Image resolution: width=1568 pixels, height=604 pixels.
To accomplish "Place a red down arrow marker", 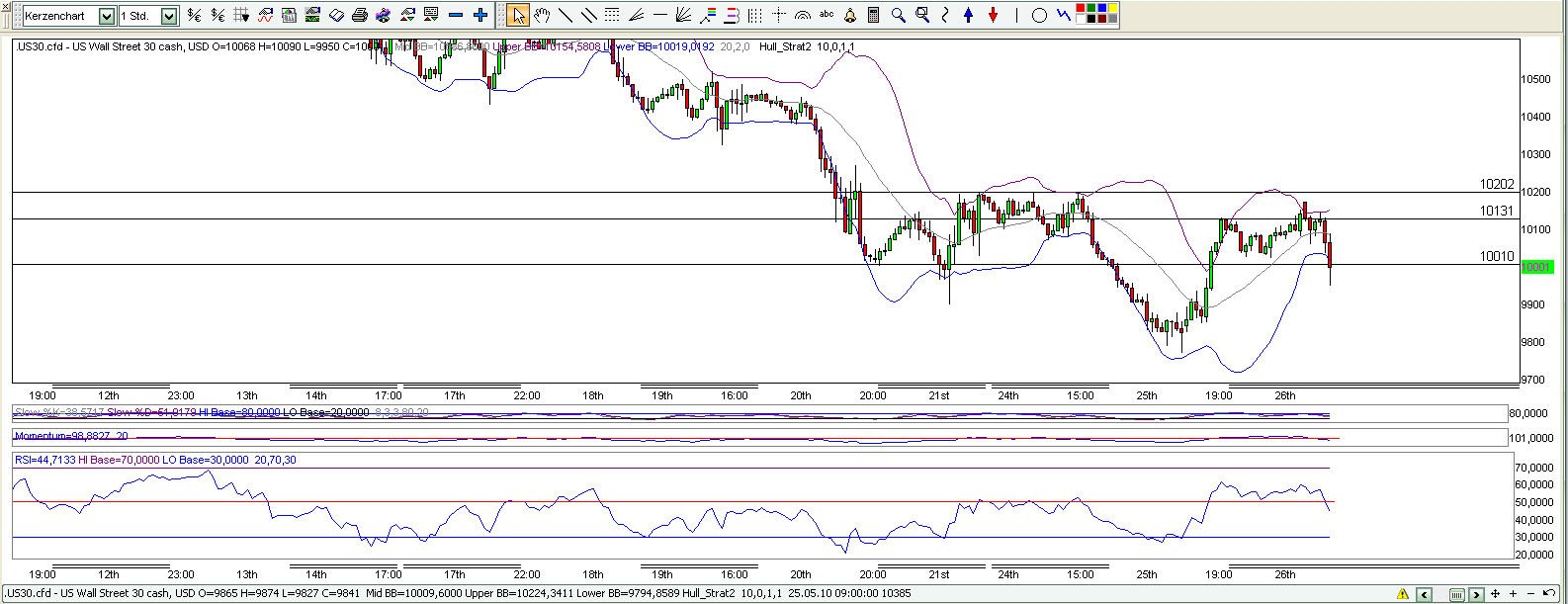I will 994,15.
